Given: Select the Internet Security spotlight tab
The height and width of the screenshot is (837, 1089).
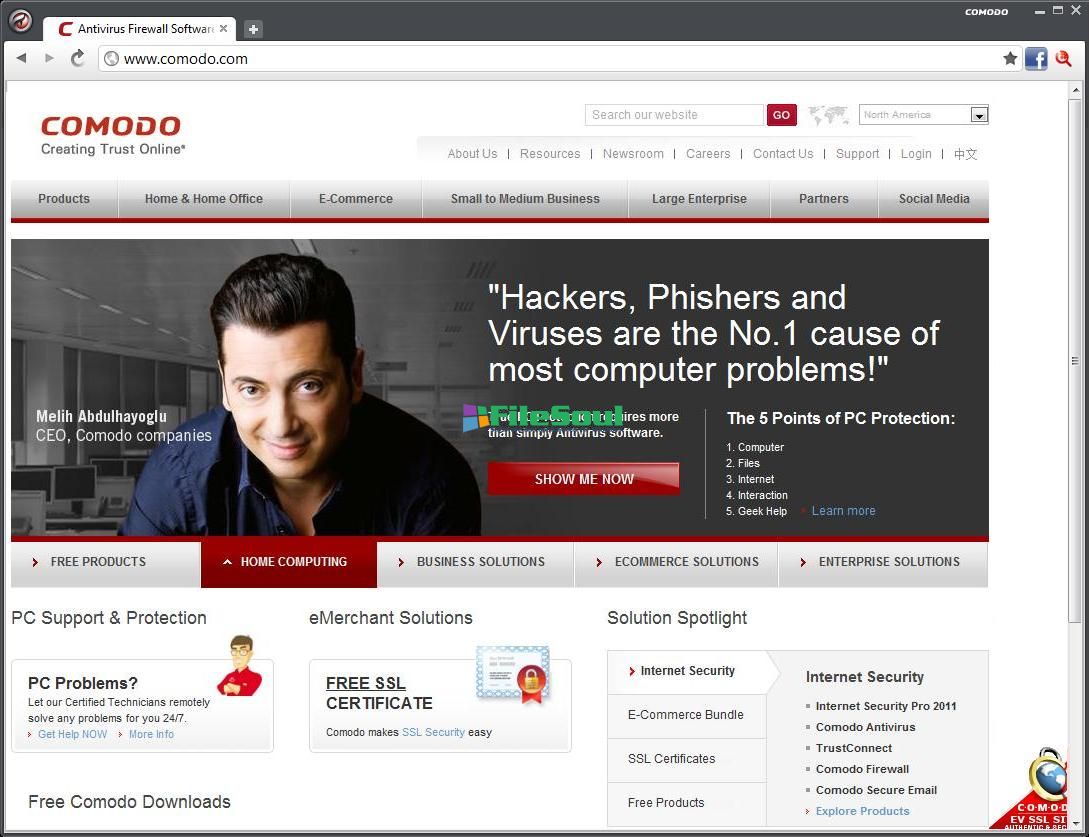Looking at the screenshot, I should (x=687, y=671).
